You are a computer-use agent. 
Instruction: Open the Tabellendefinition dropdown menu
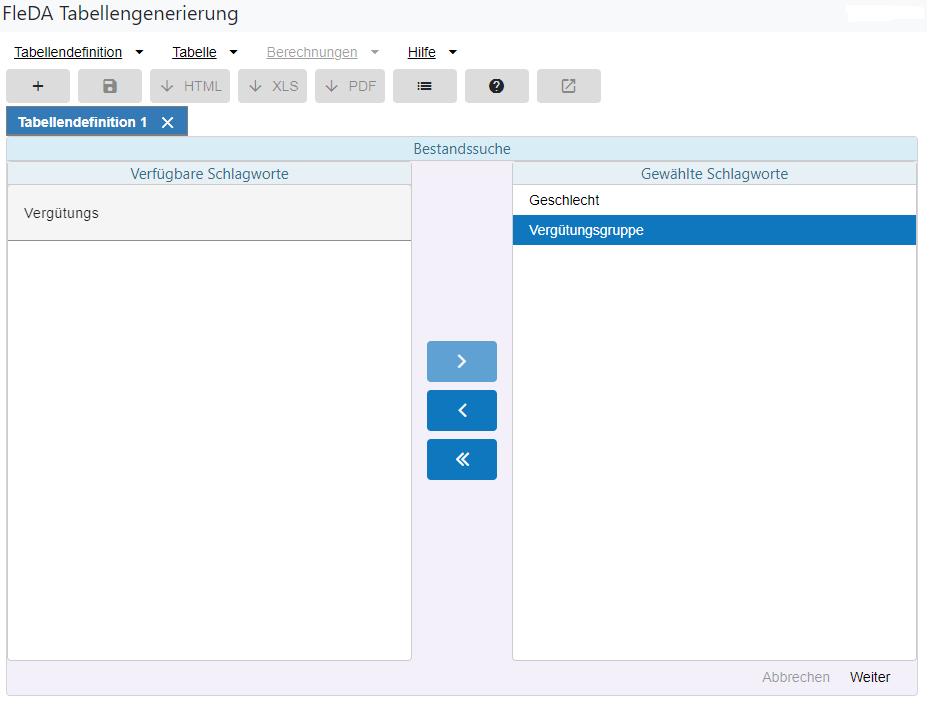tap(78, 52)
